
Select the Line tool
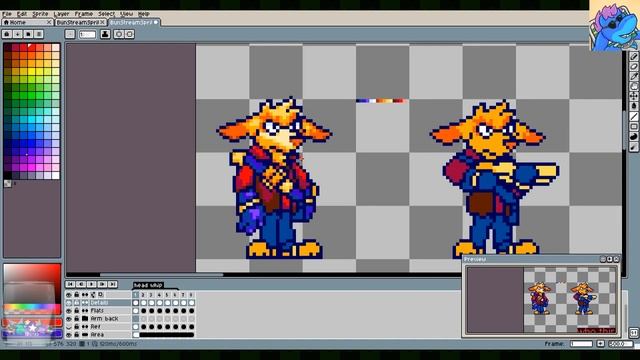pyautogui.click(x=634, y=116)
